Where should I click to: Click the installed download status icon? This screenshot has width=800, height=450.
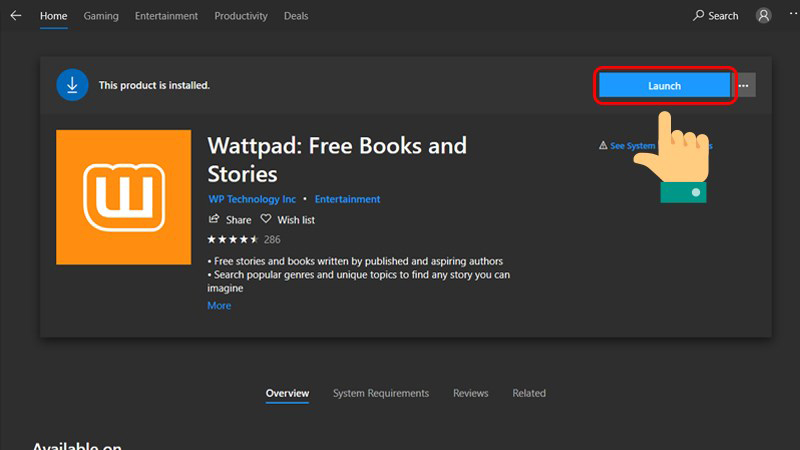tap(72, 85)
